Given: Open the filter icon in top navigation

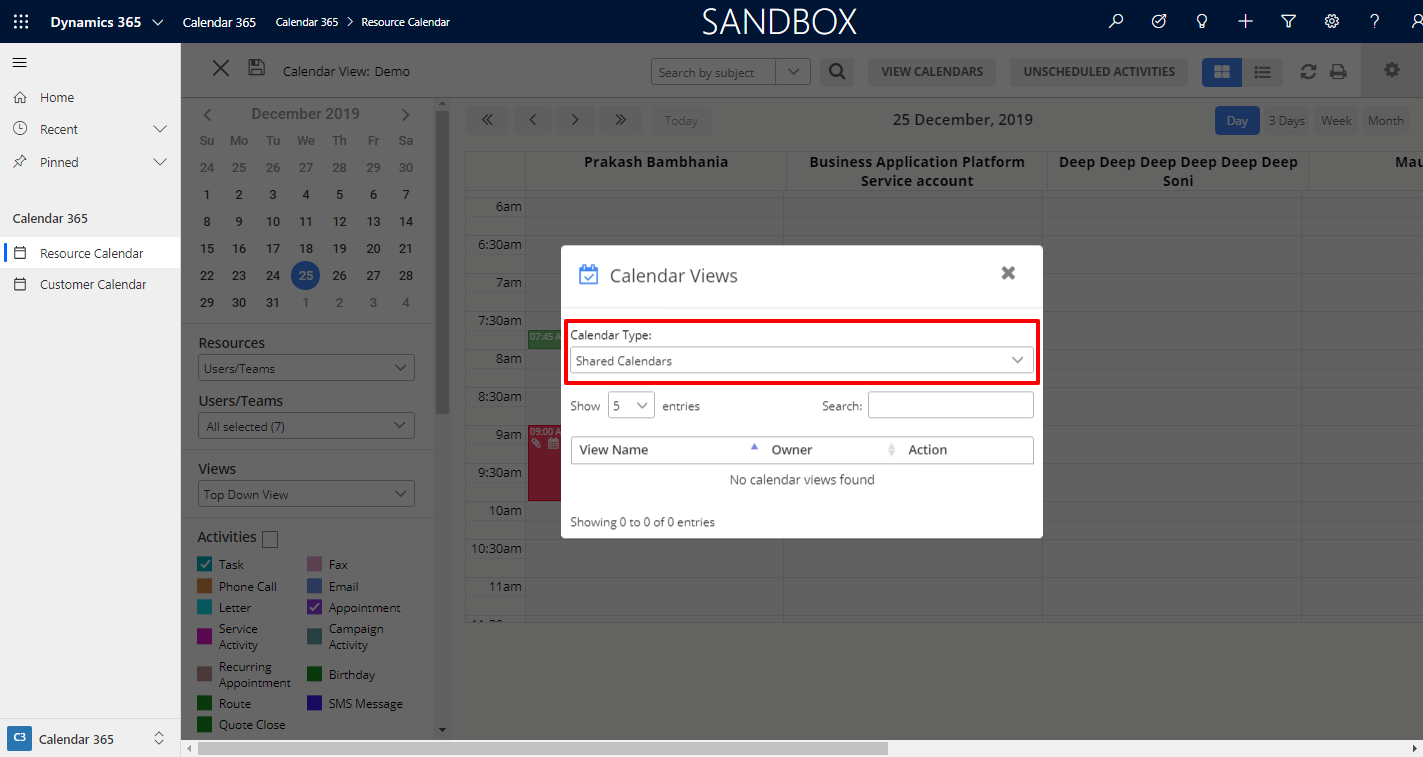Looking at the screenshot, I should 1288,20.
